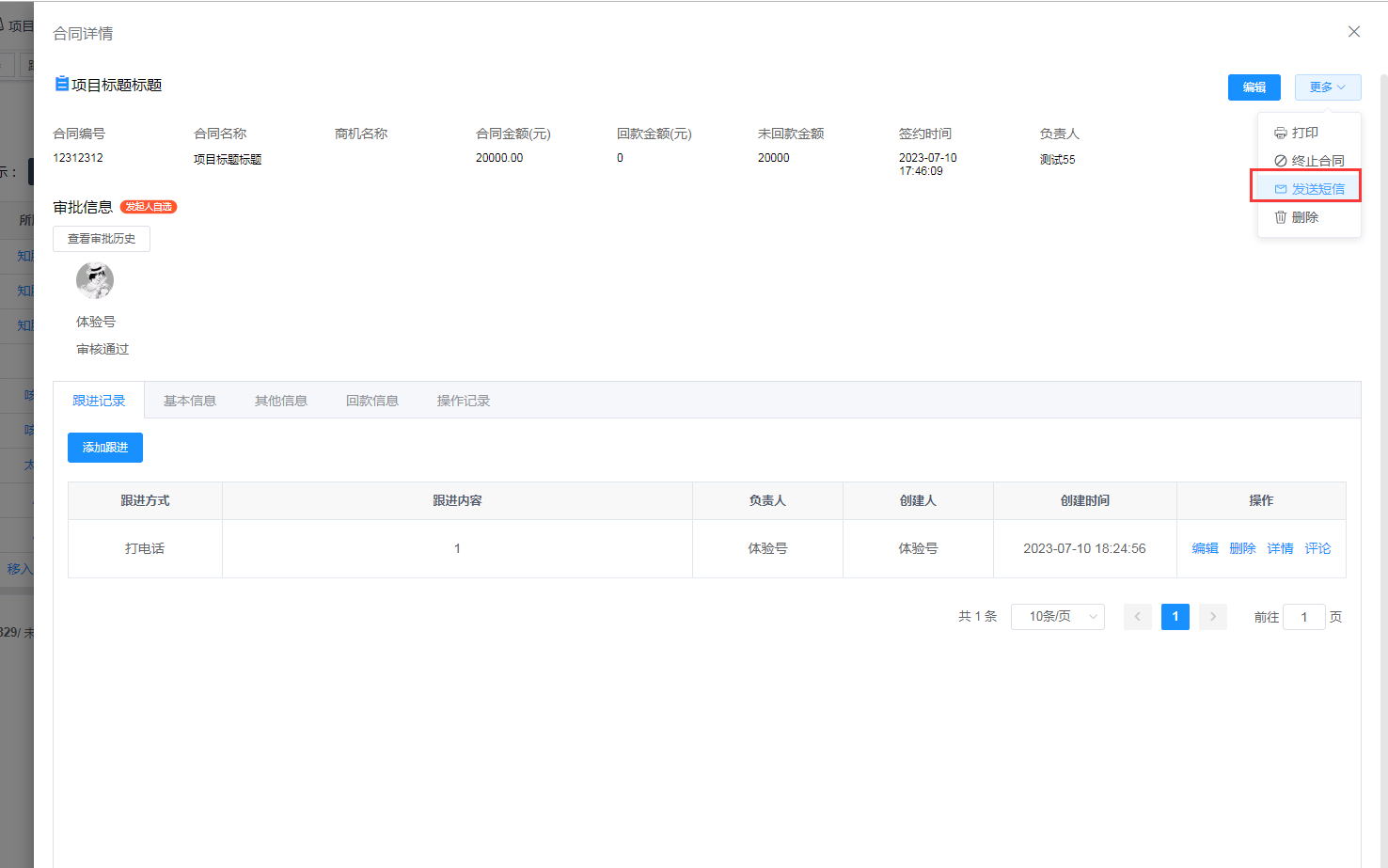Click the blue 编辑 button at top

tap(1254, 87)
